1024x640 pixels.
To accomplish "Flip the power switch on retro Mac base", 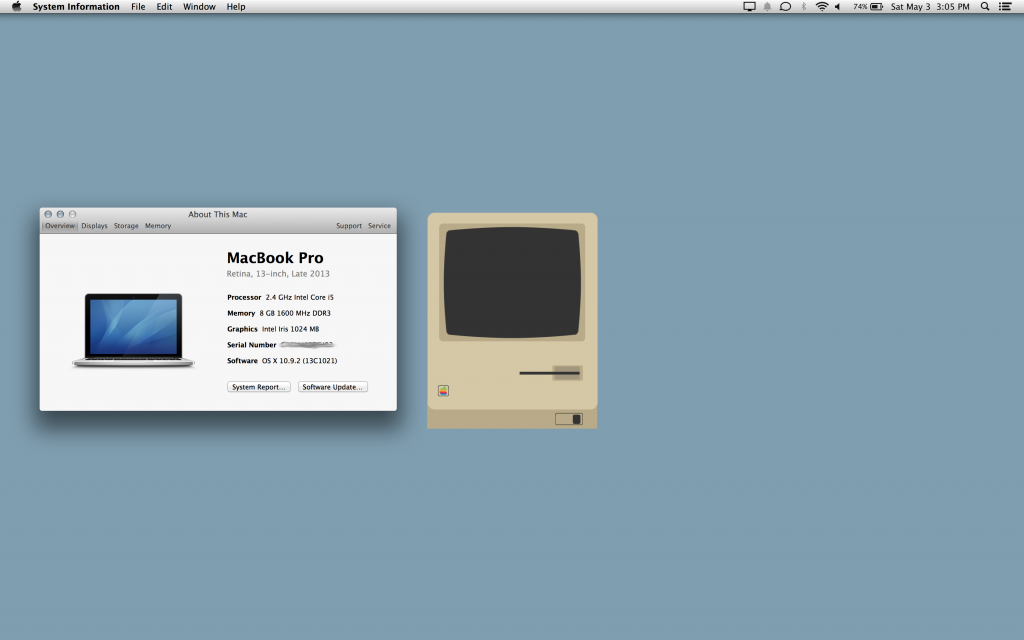I will pos(568,419).
